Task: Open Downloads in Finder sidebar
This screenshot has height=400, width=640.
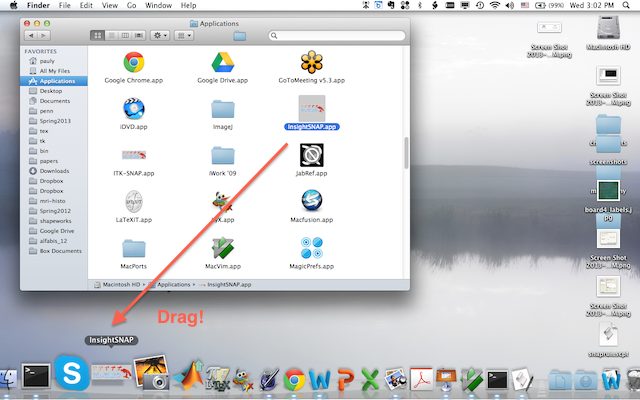Action: (x=54, y=171)
